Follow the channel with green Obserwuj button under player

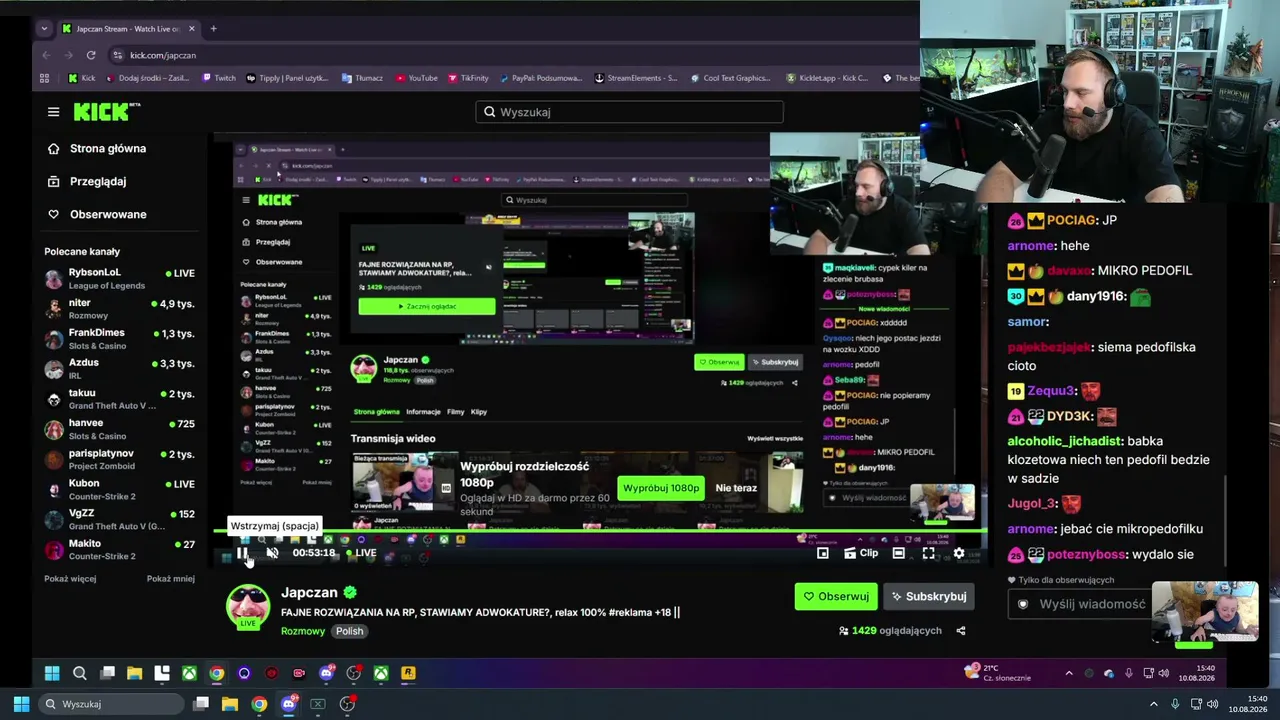(836, 596)
